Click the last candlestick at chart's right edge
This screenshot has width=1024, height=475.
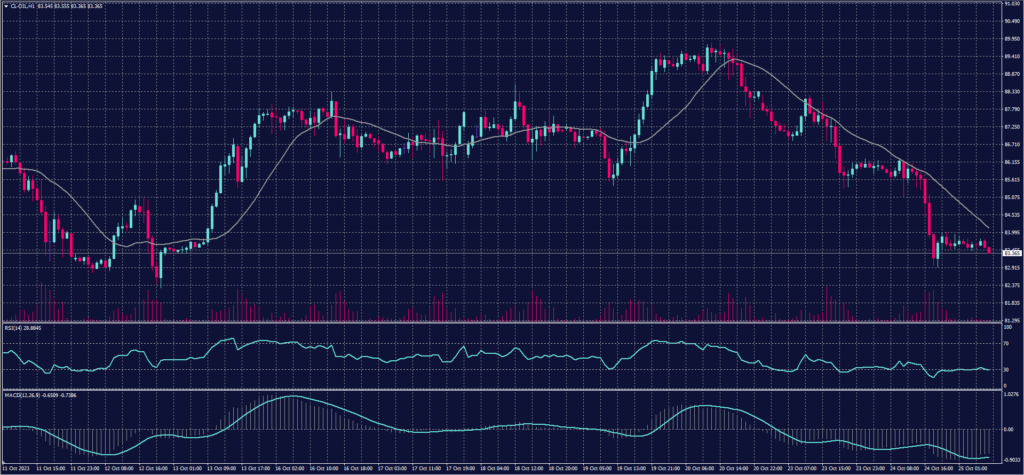pyautogui.click(x=991, y=250)
